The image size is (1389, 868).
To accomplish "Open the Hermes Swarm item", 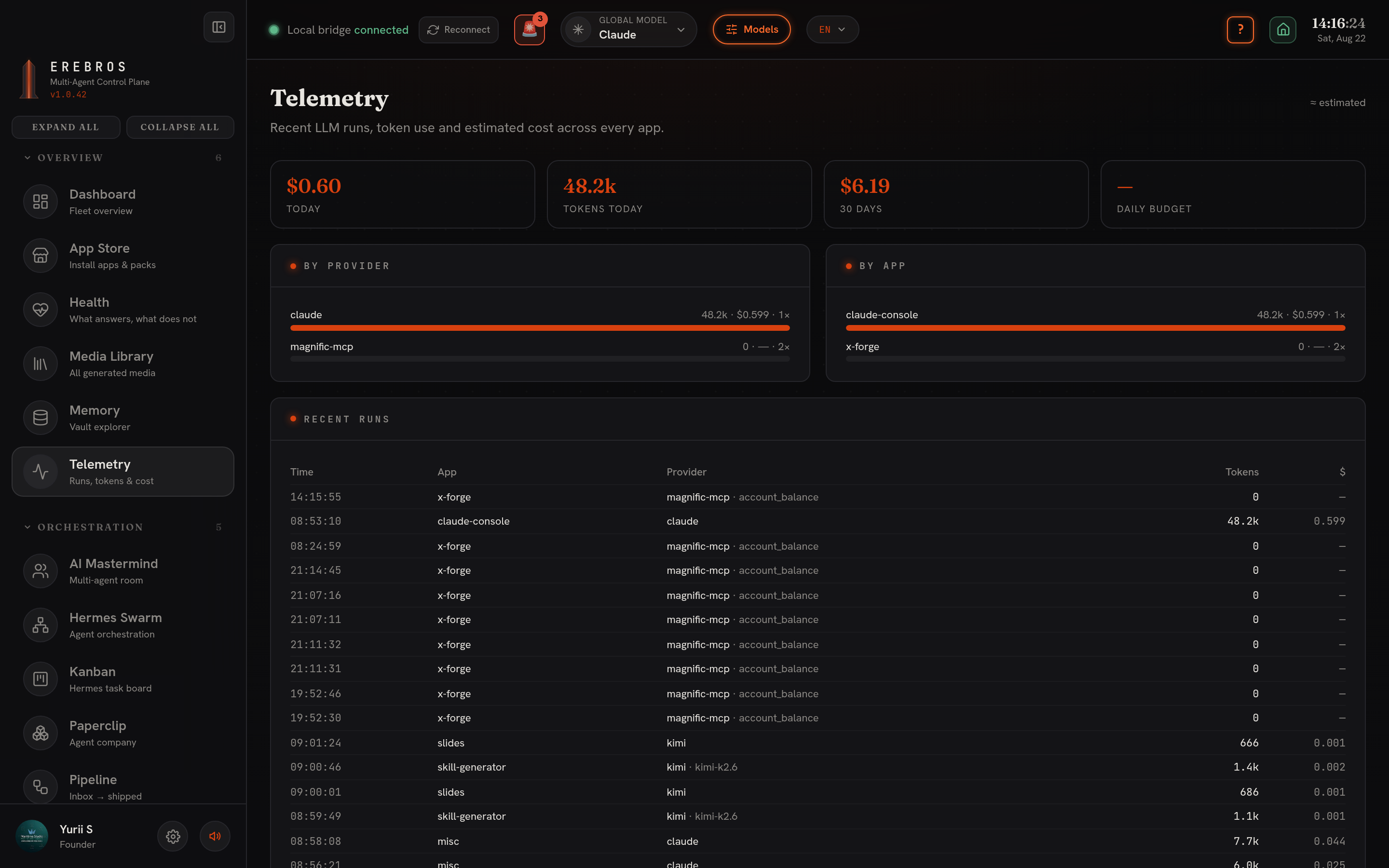I will click(123, 624).
